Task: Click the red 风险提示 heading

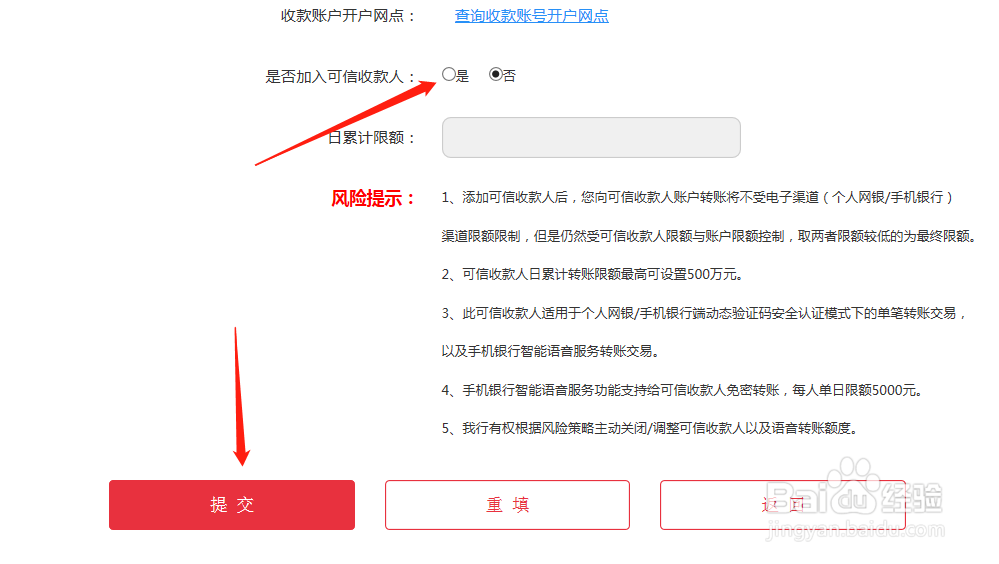Action: pos(373,198)
